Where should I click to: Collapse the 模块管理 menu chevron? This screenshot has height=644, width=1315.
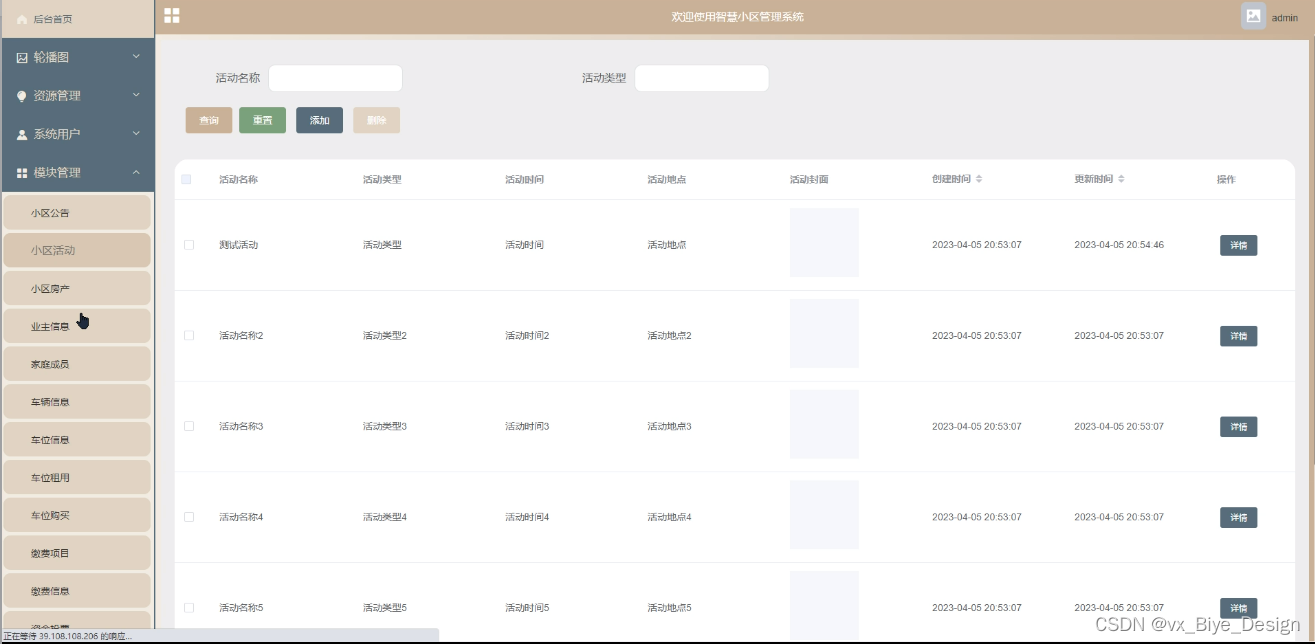click(136, 172)
